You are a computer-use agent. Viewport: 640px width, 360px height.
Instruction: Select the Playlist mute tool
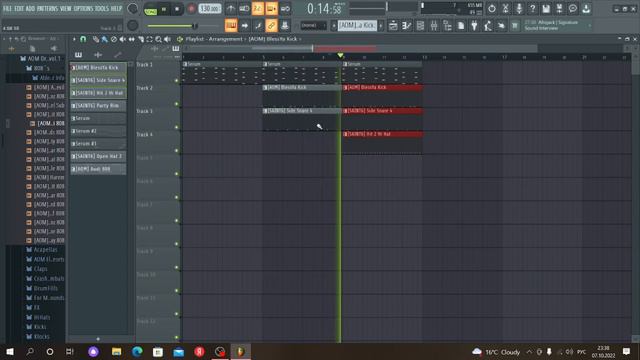[122, 39]
